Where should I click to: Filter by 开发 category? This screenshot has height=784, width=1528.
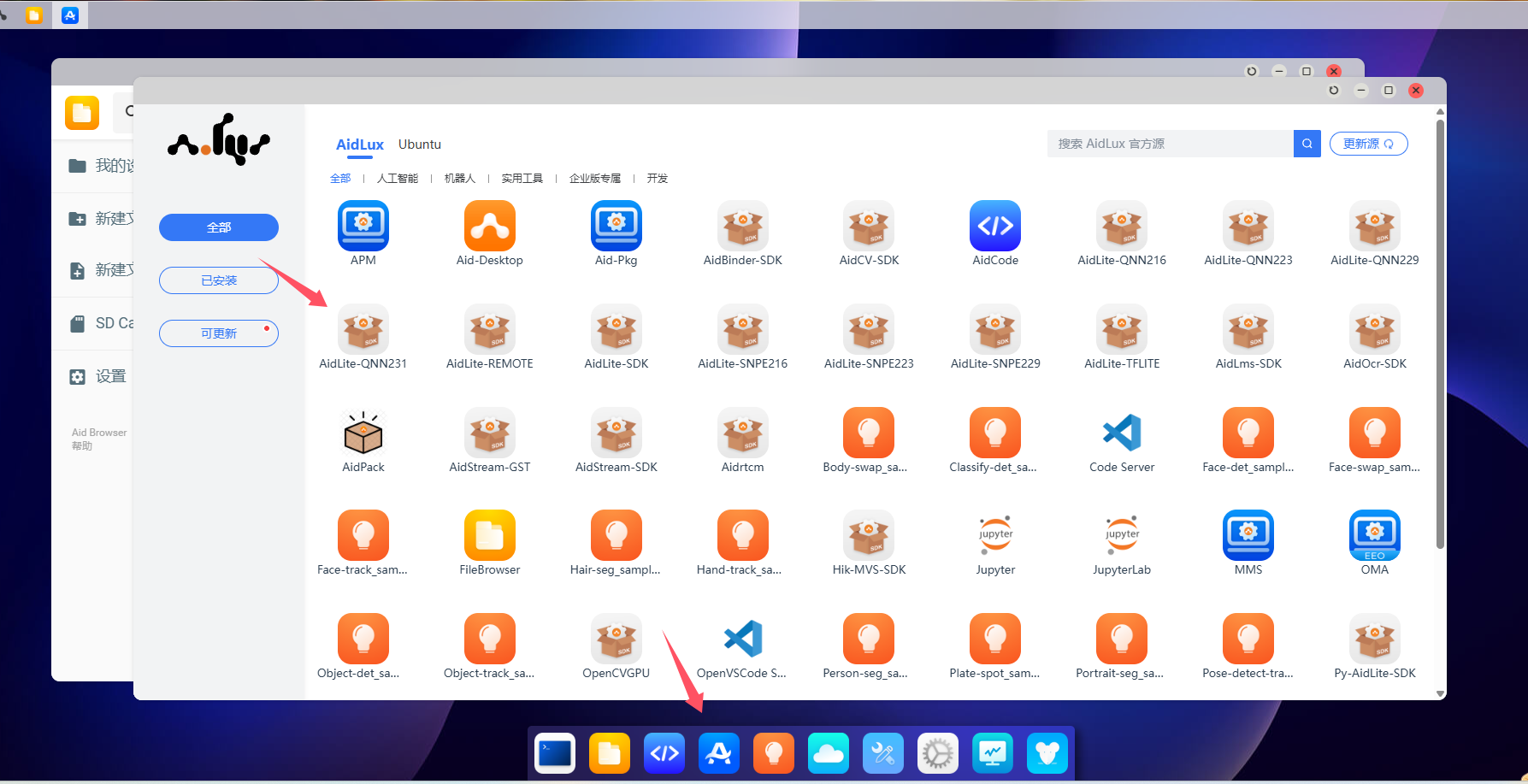tap(658, 179)
